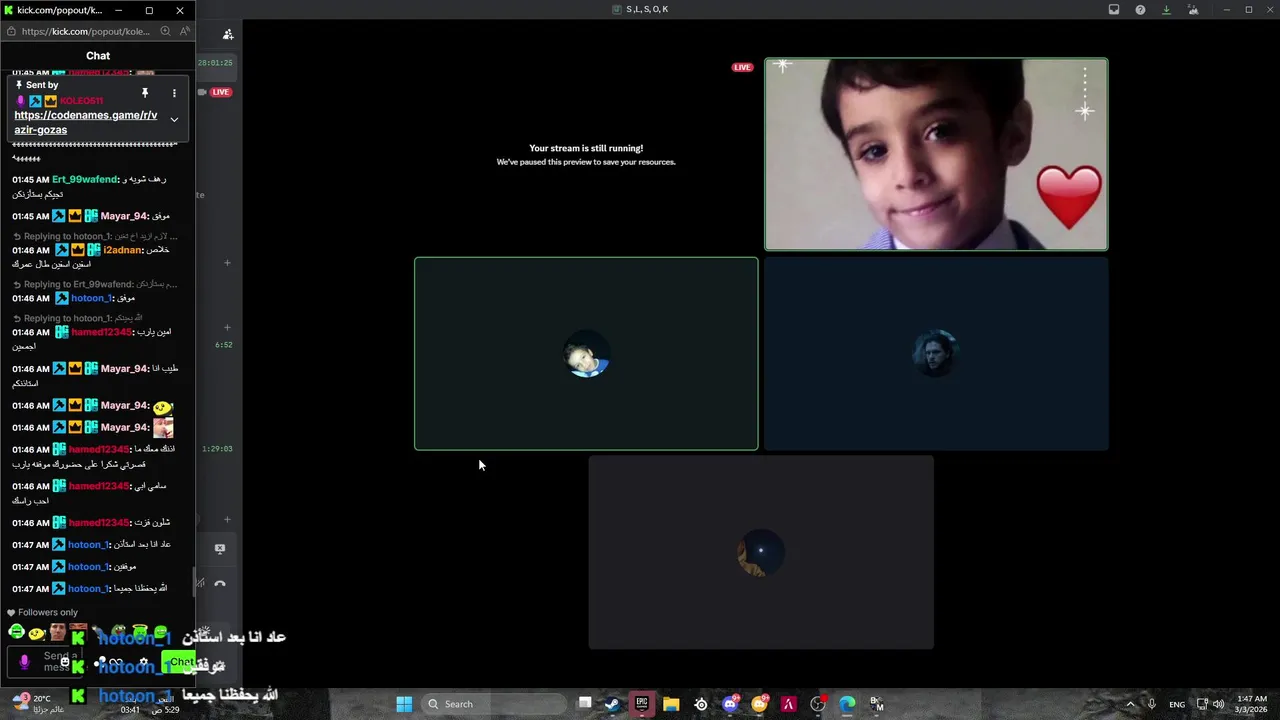Select the bearded man avatar tile
The height and width of the screenshot is (720, 1280).
pyautogui.click(x=936, y=354)
